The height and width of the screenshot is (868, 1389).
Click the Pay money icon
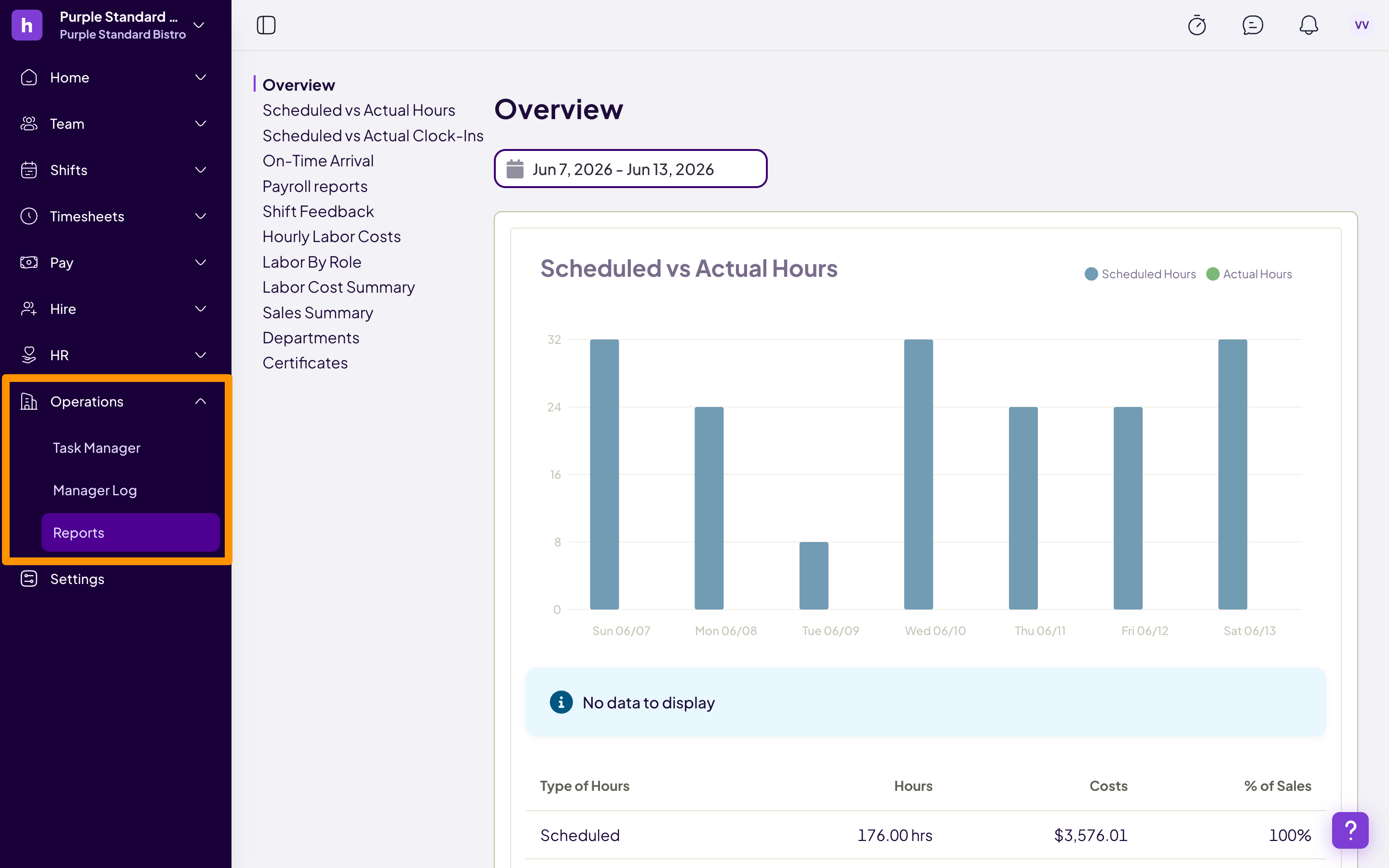[x=29, y=262]
